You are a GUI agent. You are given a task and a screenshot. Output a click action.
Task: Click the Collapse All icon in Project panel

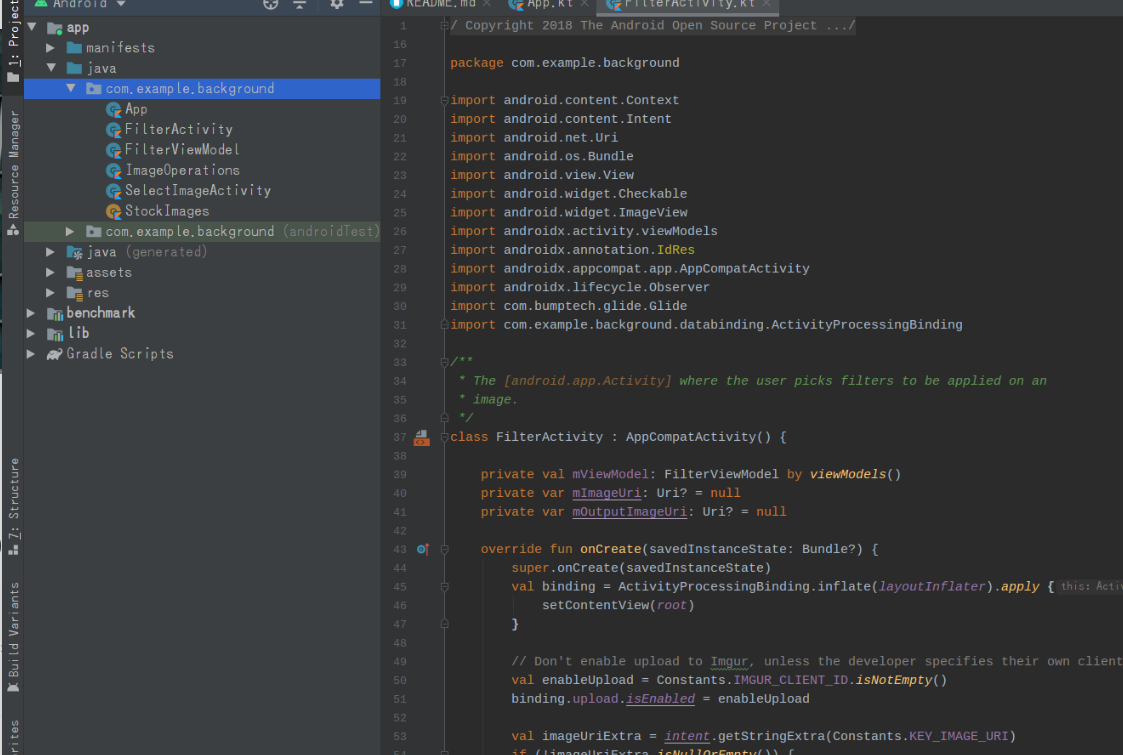pos(299,4)
